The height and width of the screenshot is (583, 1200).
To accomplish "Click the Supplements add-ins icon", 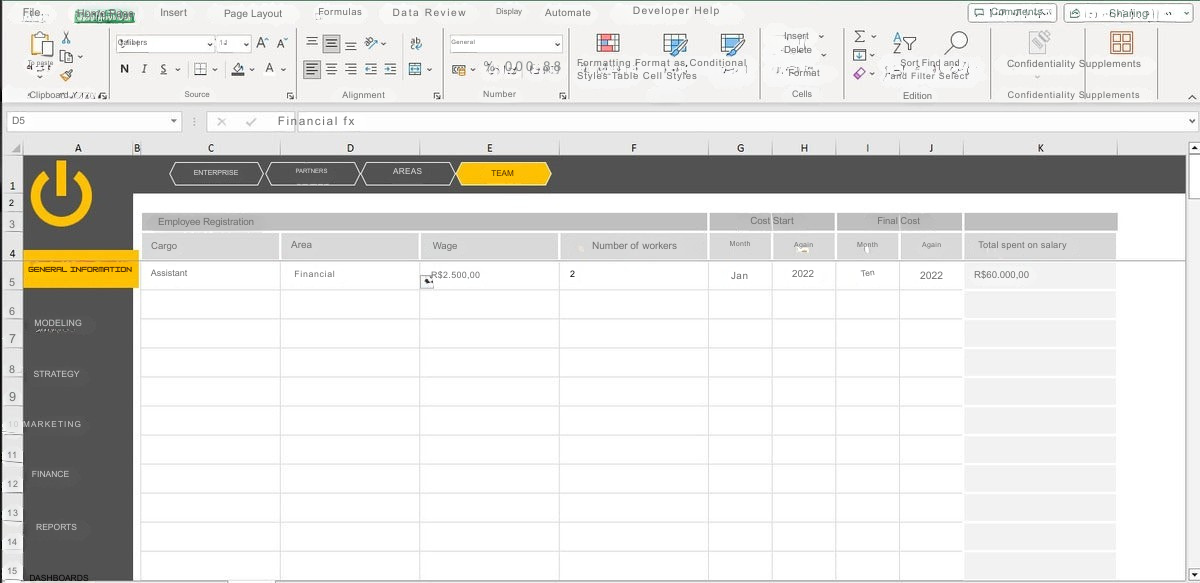I will pos(1121,43).
